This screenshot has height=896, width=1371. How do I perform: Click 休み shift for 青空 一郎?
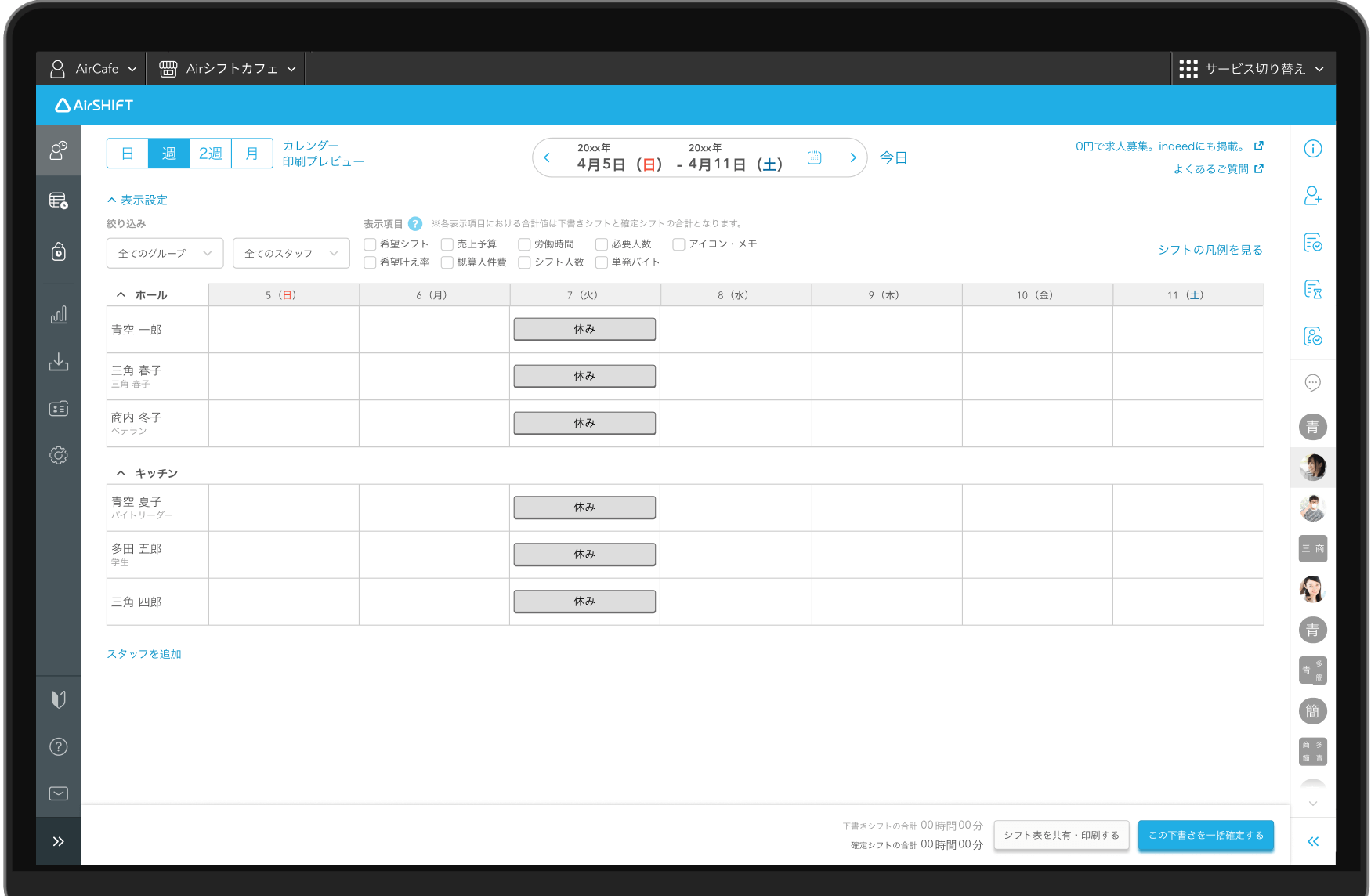point(584,329)
